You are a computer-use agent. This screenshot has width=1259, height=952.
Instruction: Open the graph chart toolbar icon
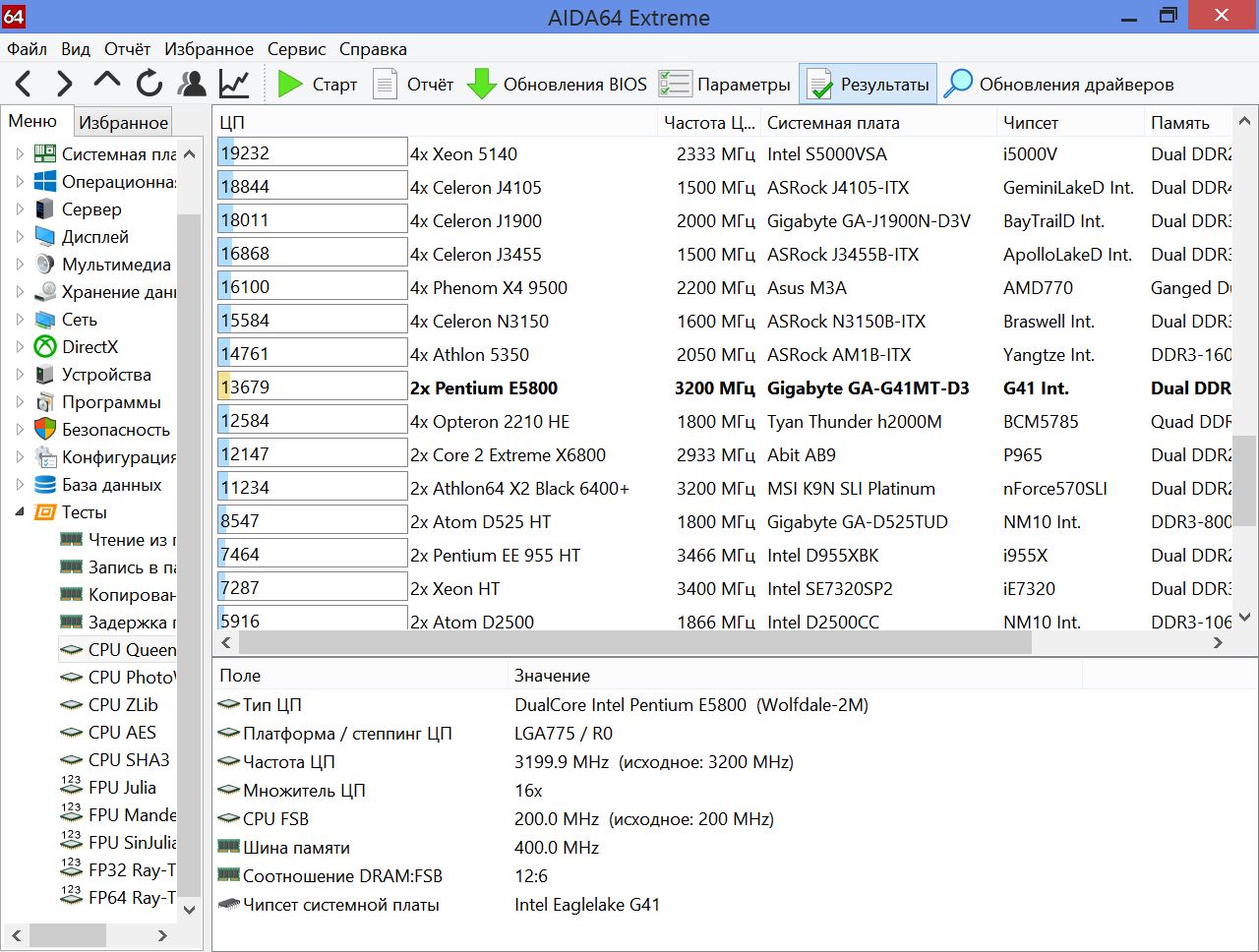tap(234, 84)
